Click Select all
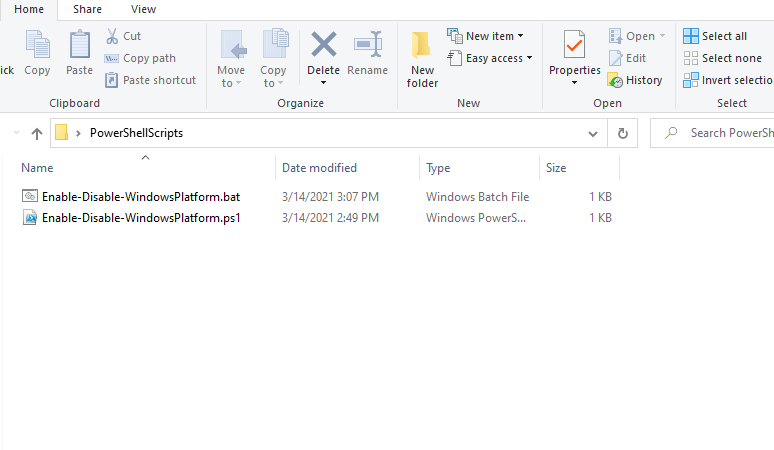 pos(715,36)
